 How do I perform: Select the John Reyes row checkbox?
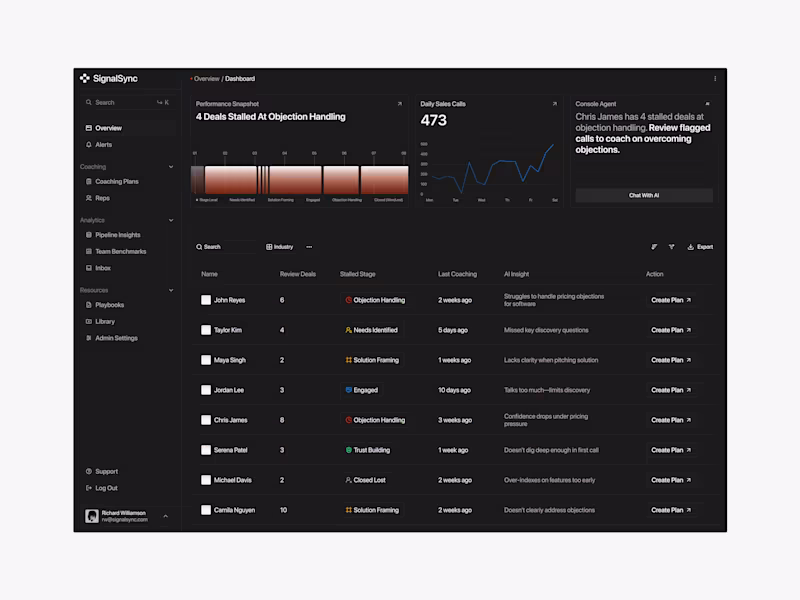click(206, 300)
